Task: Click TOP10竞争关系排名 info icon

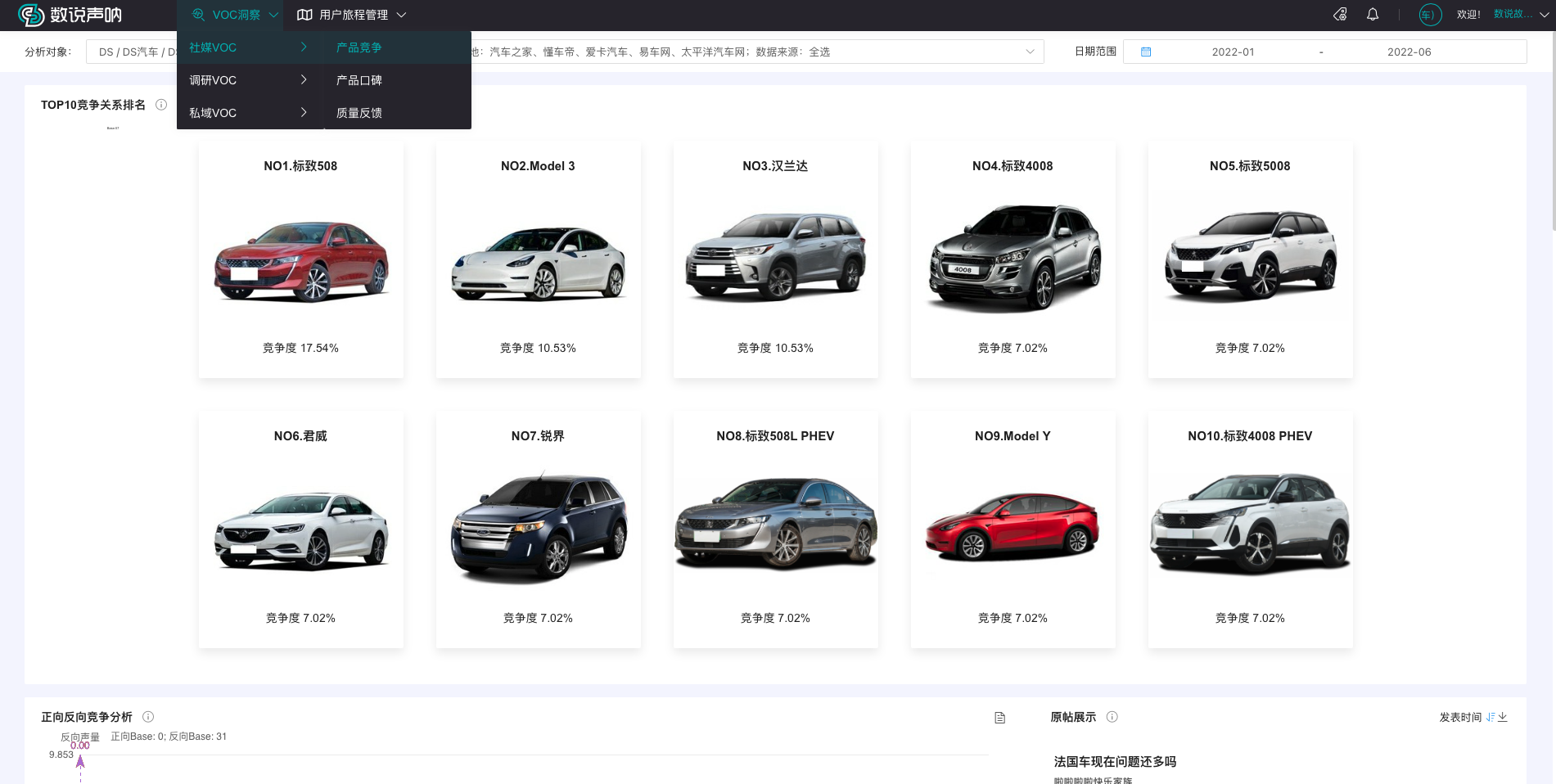Action: [161, 105]
